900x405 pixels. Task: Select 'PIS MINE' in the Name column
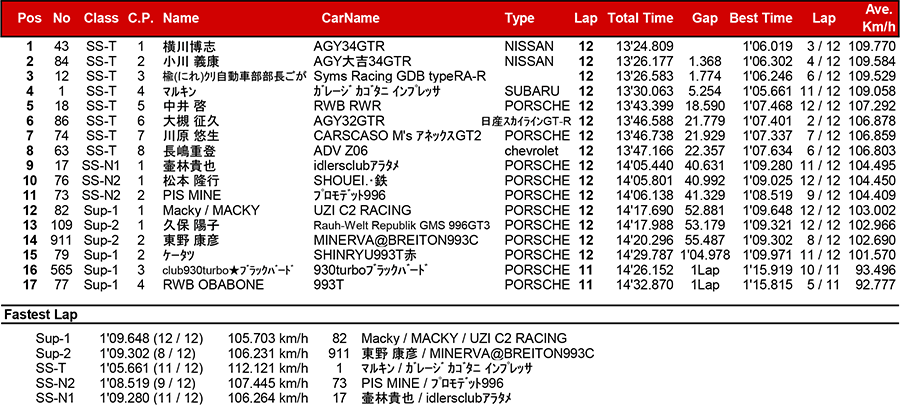tap(192, 196)
